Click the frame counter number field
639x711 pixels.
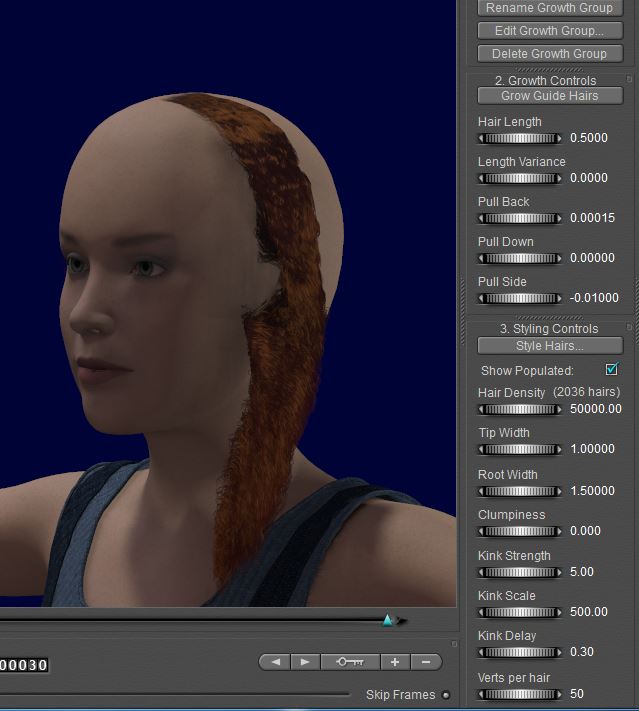point(23,665)
